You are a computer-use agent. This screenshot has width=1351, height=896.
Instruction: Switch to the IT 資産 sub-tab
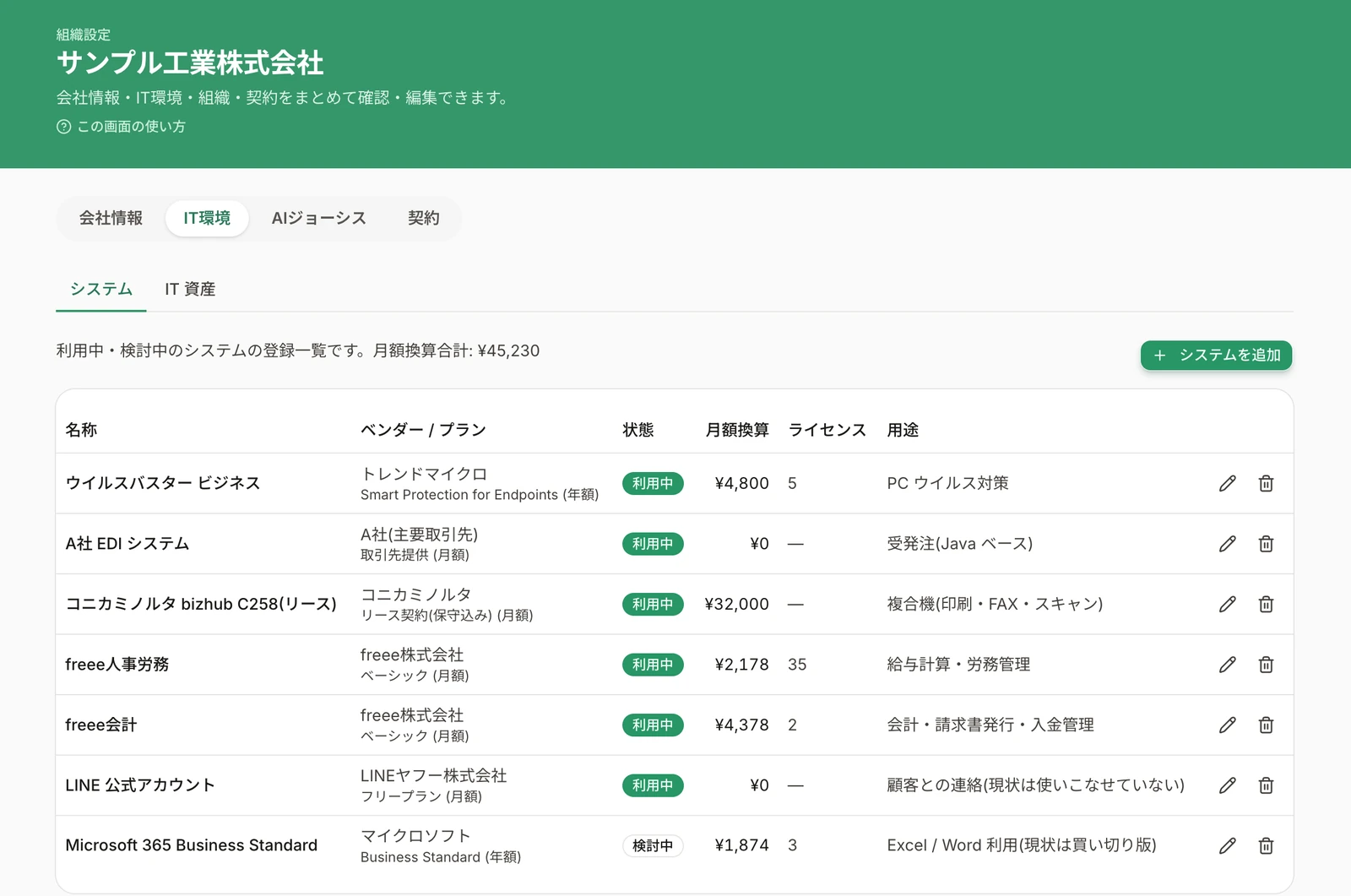[190, 289]
